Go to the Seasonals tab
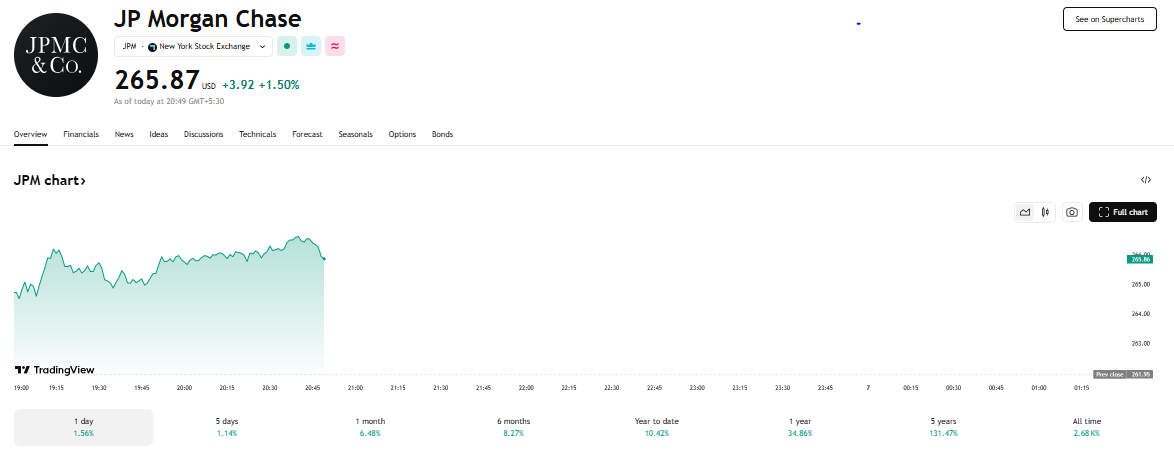 tap(355, 134)
